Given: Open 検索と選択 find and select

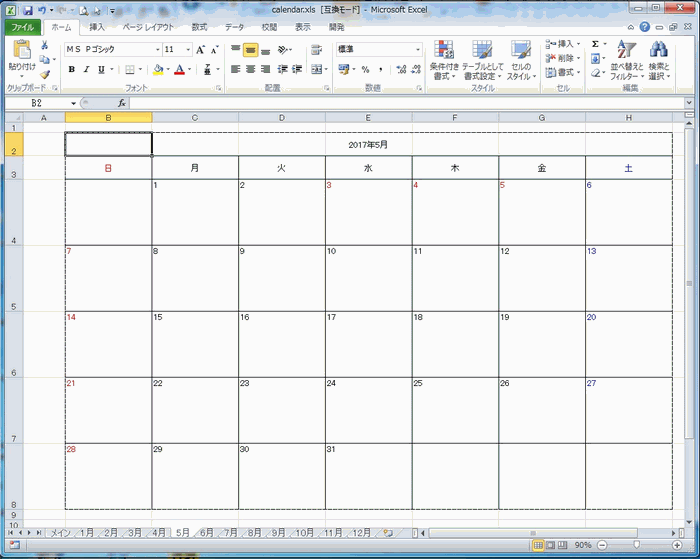Looking at the screenshot, I should point(659,60).
